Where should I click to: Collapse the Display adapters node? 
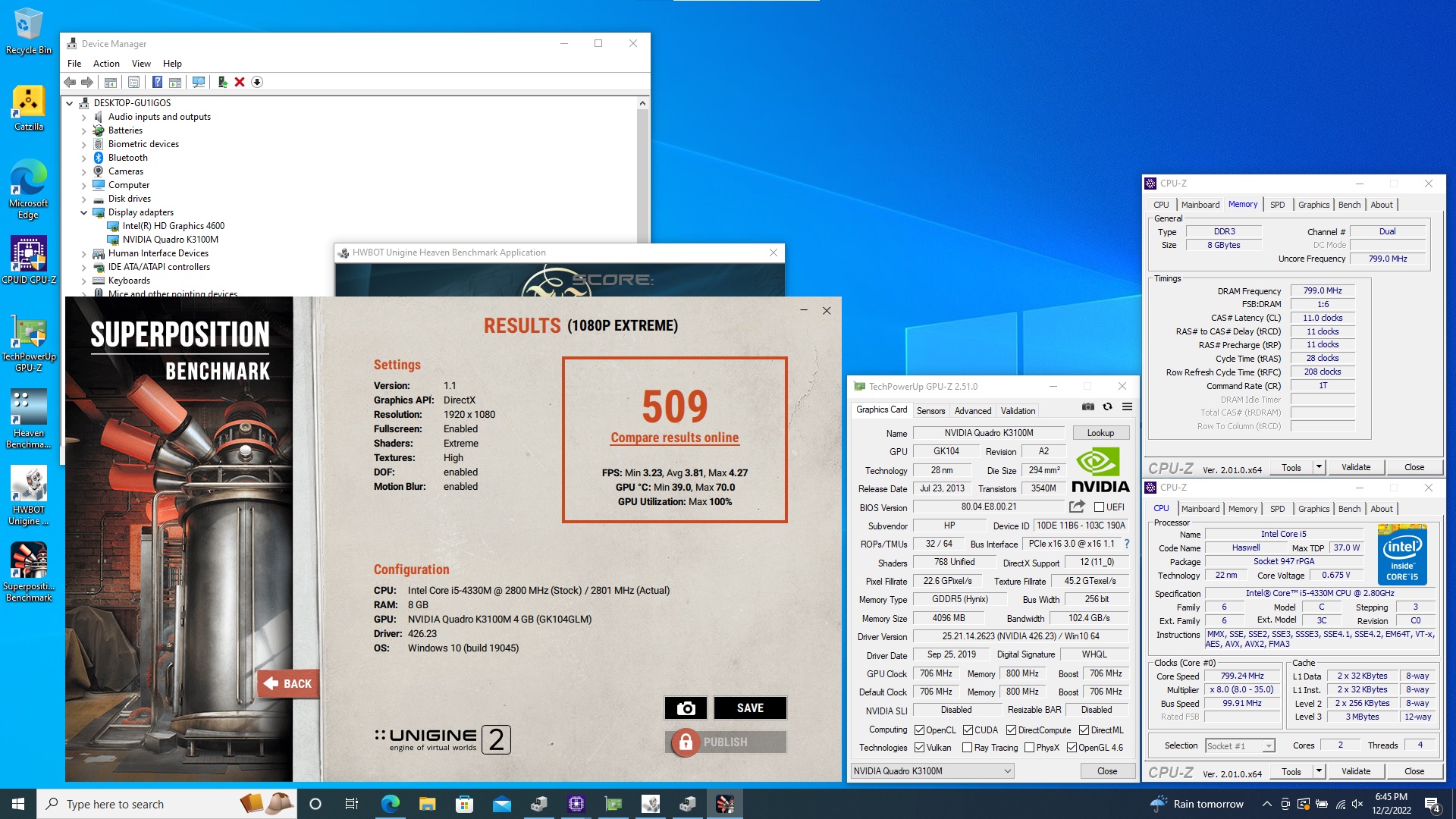pos(83,213)
